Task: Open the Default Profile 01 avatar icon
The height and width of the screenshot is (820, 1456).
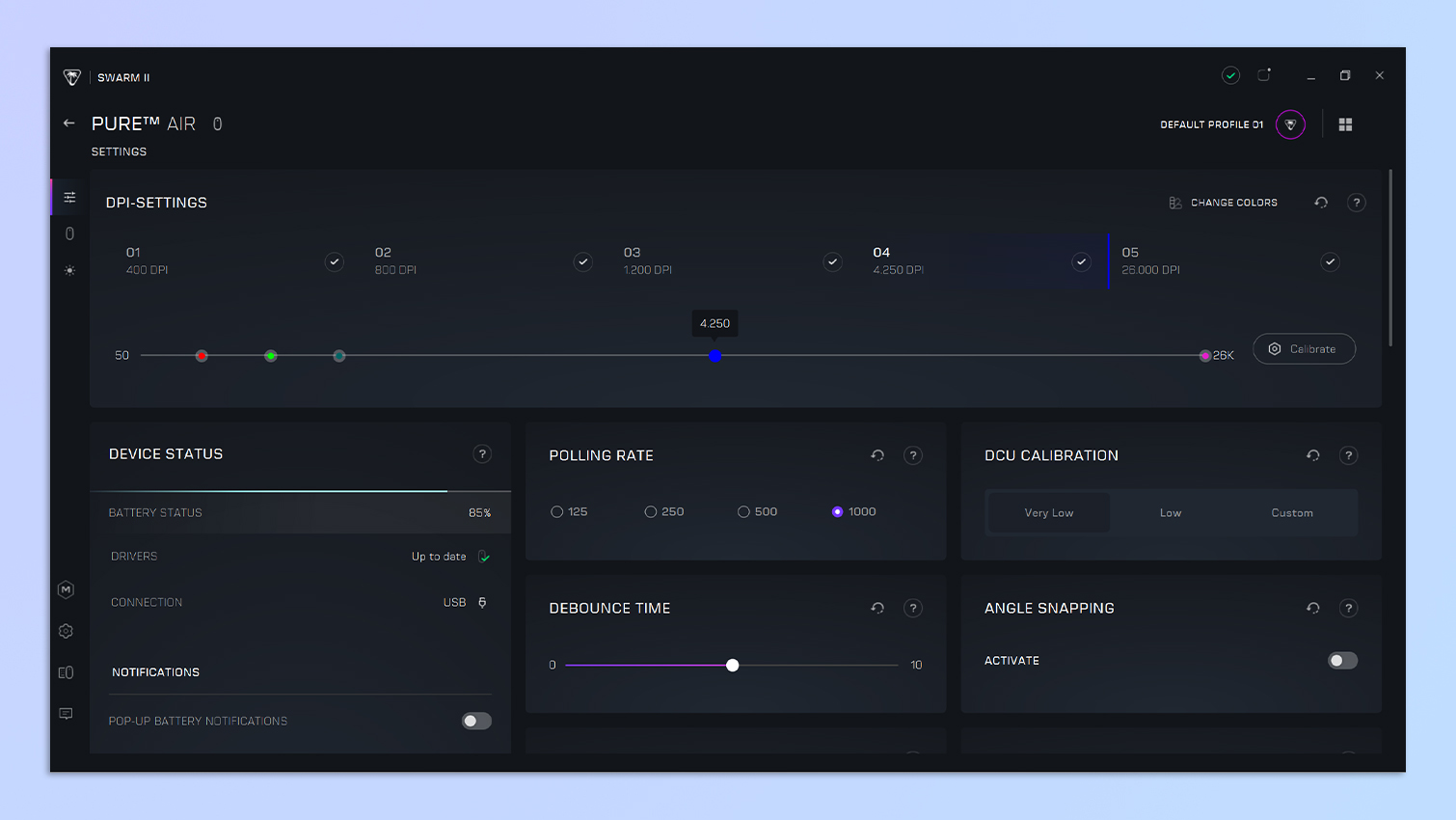Action: (1290, 124)
